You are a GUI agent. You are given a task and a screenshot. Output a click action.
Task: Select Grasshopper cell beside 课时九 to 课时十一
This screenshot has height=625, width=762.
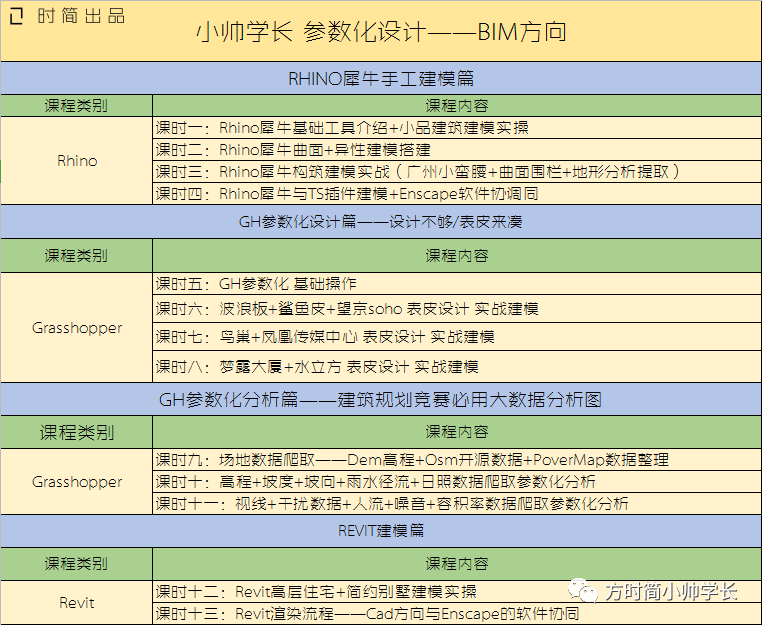point(76,482)
